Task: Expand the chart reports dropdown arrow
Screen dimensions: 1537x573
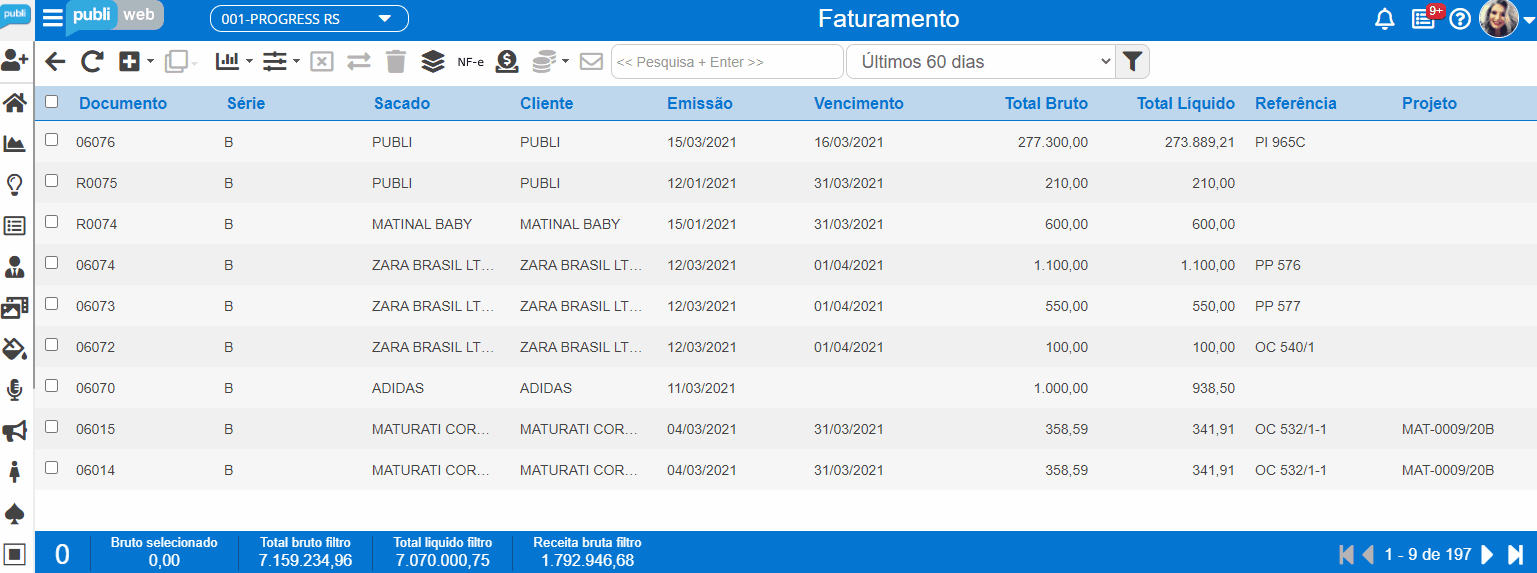Action: (249, 62)
